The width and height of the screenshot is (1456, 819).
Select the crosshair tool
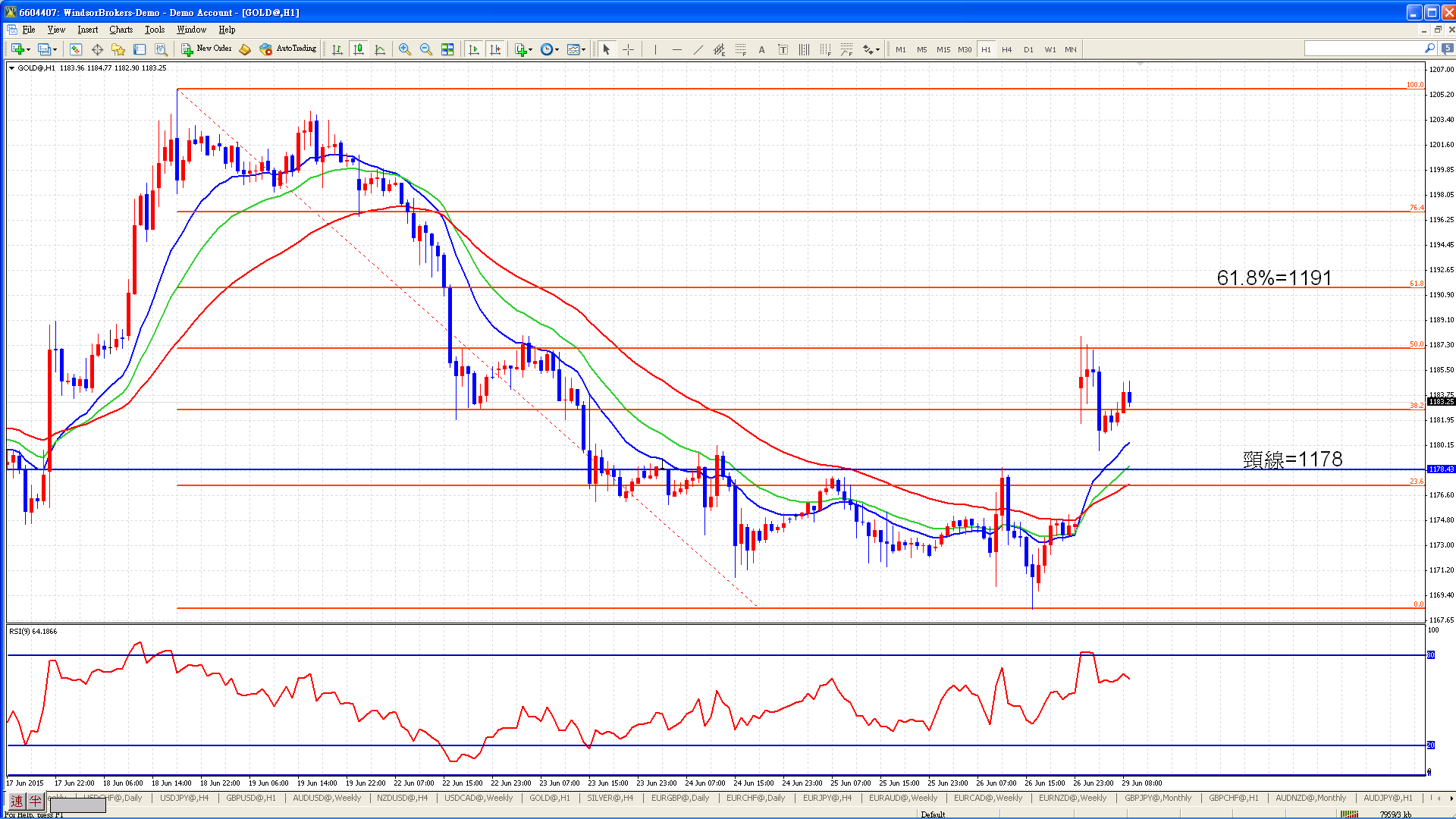628,49
